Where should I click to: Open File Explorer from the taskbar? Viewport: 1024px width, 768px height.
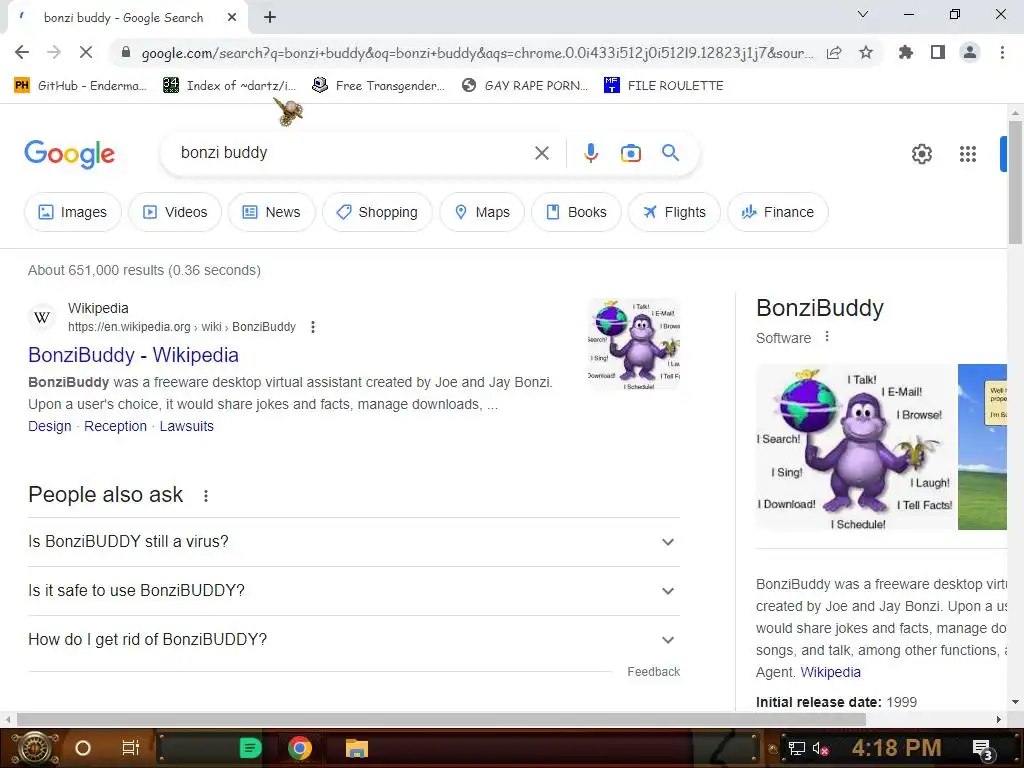357,748
